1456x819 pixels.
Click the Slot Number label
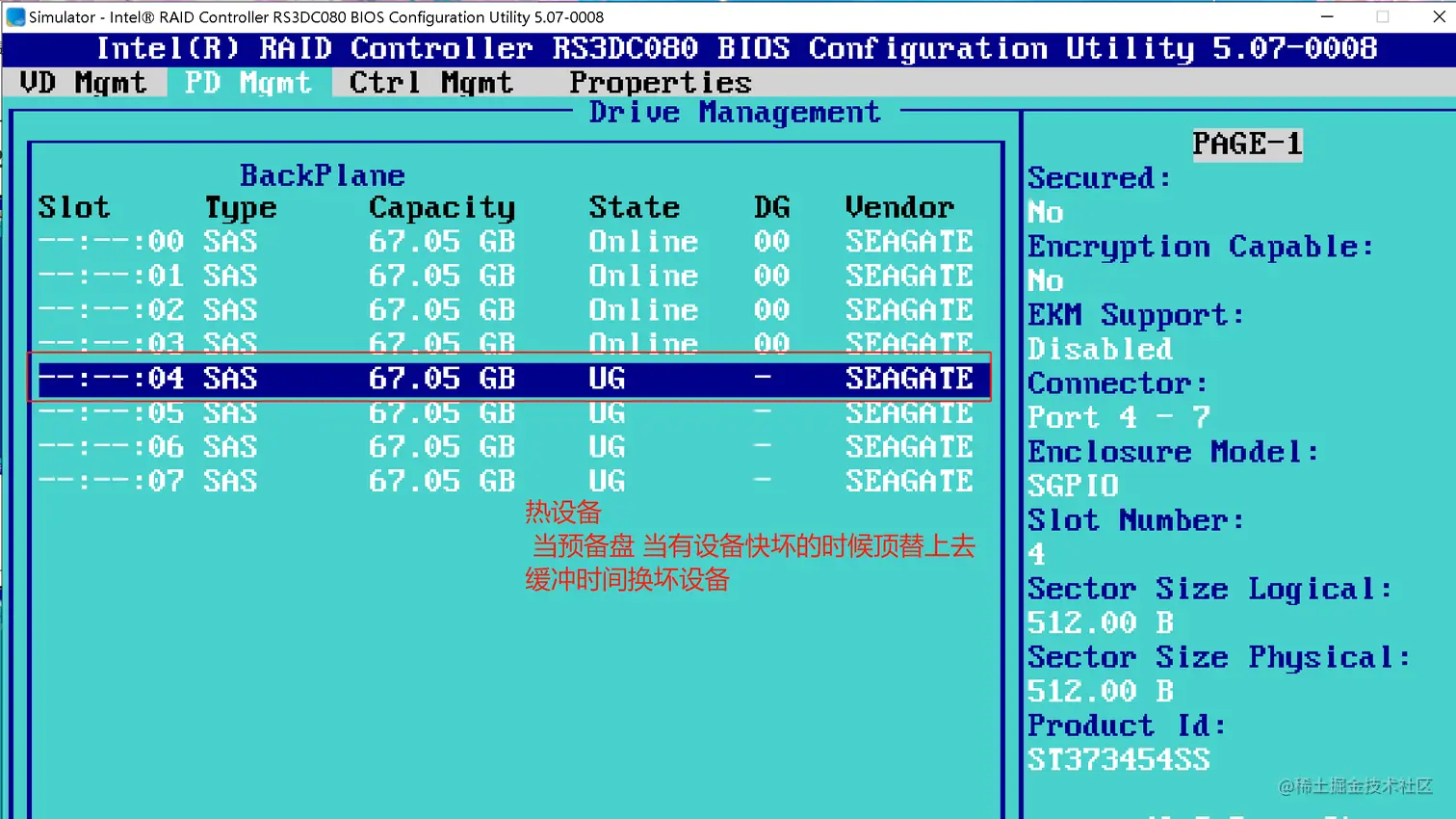tap(1136, 520)
